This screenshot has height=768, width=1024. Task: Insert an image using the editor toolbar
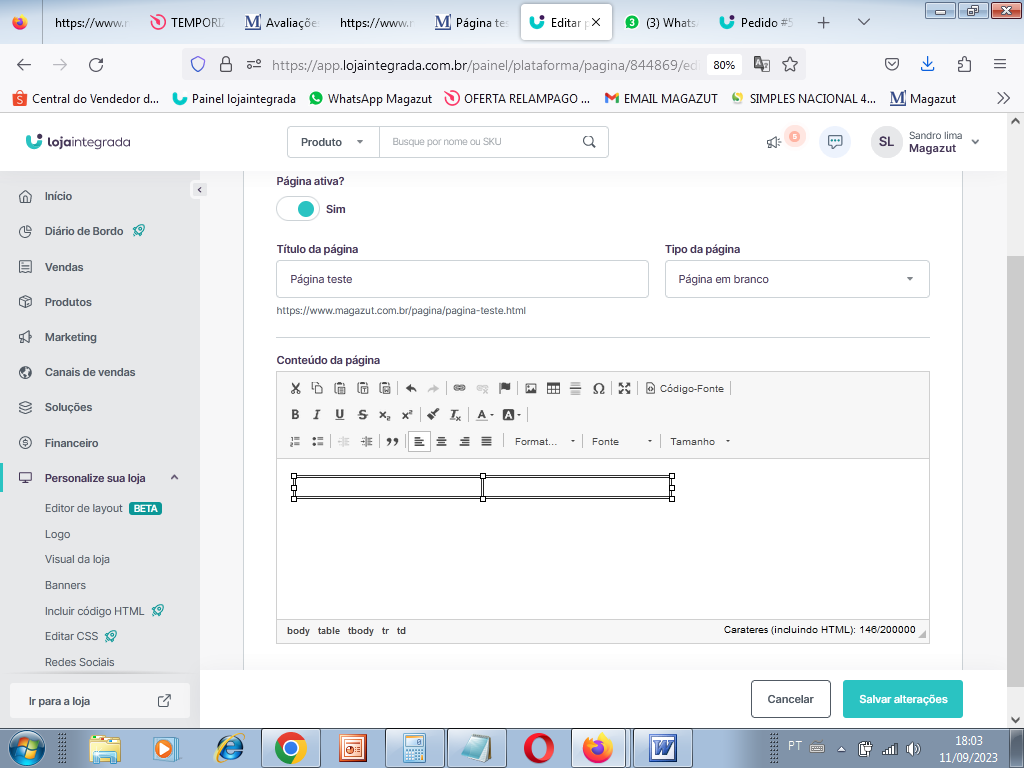pyautogui.click(x=531, y=388)
